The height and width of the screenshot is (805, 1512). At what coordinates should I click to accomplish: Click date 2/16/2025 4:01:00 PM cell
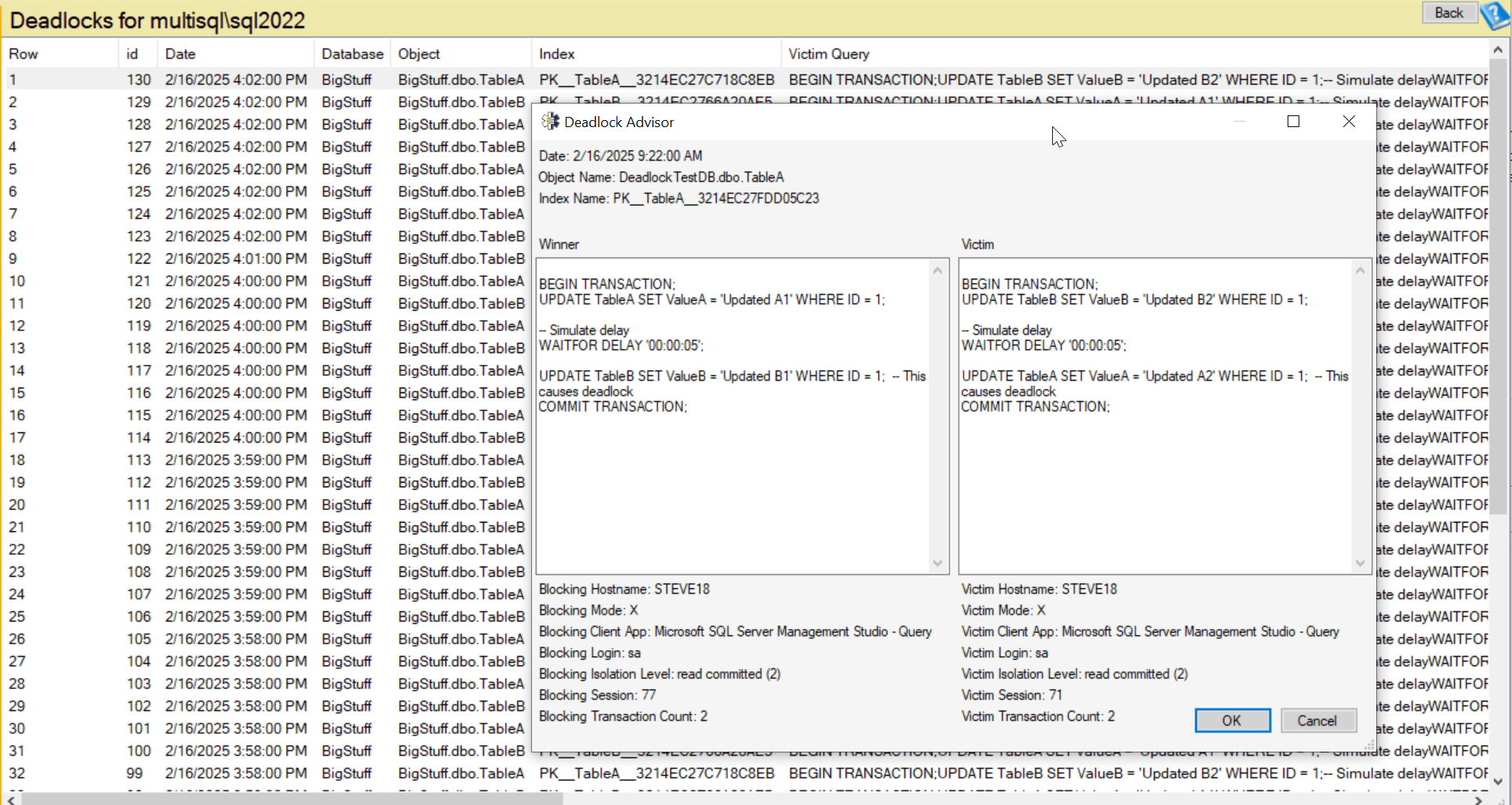click(x=235, y=258)
